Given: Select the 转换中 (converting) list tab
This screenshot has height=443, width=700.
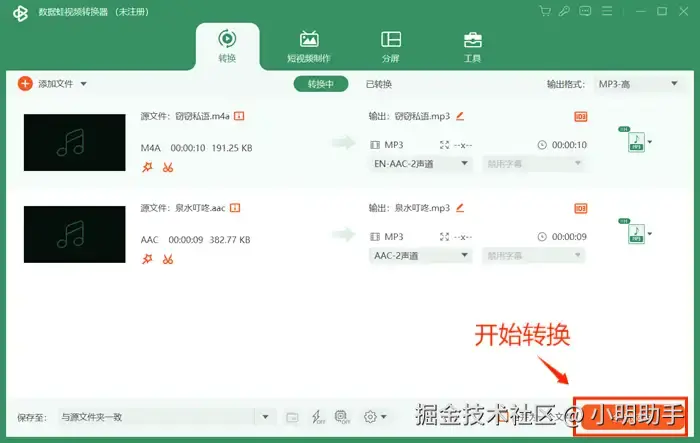Looking at the screenshot, I should click(x=321, y=84).
